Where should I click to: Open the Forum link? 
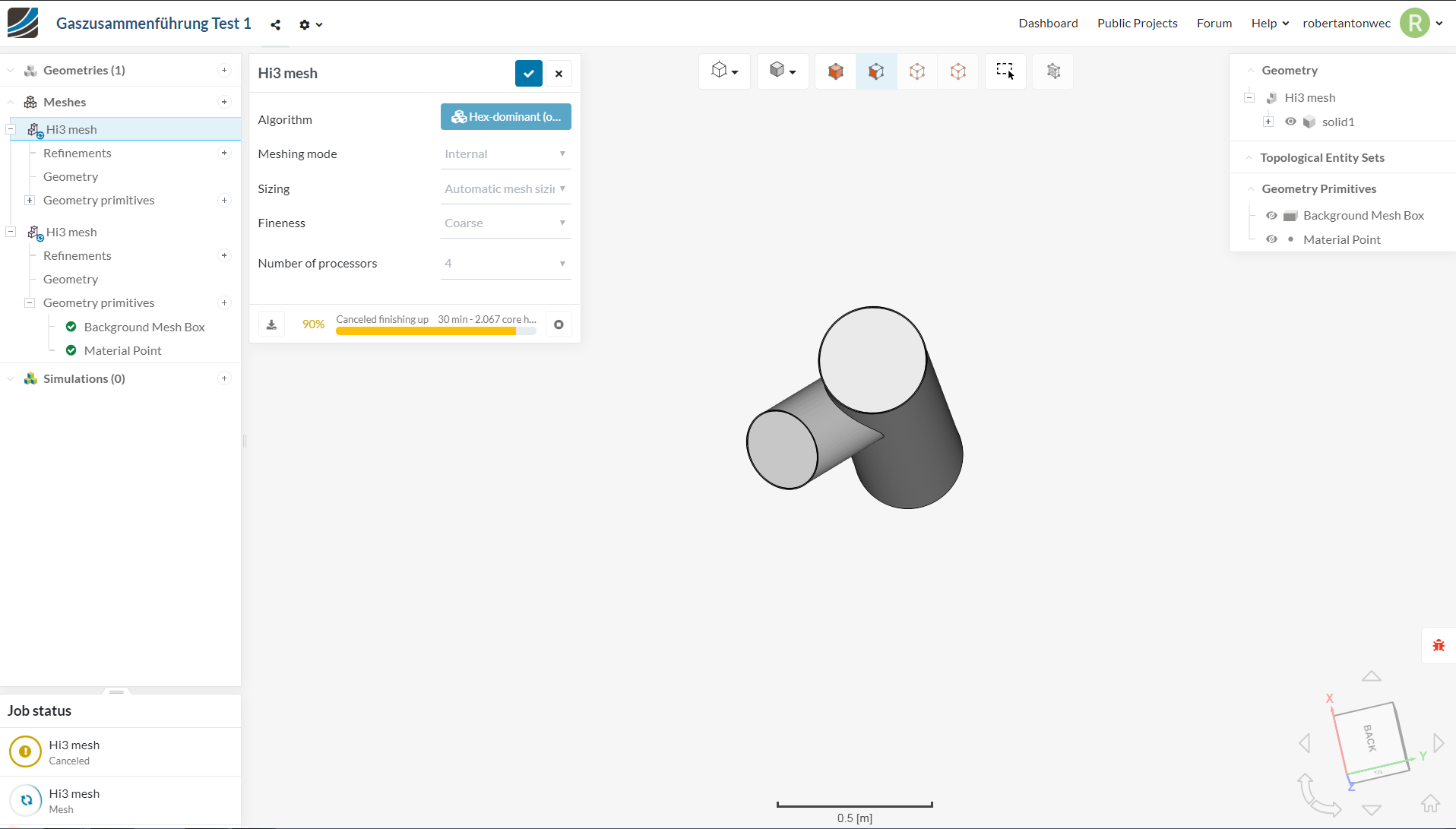point(1214,24)
